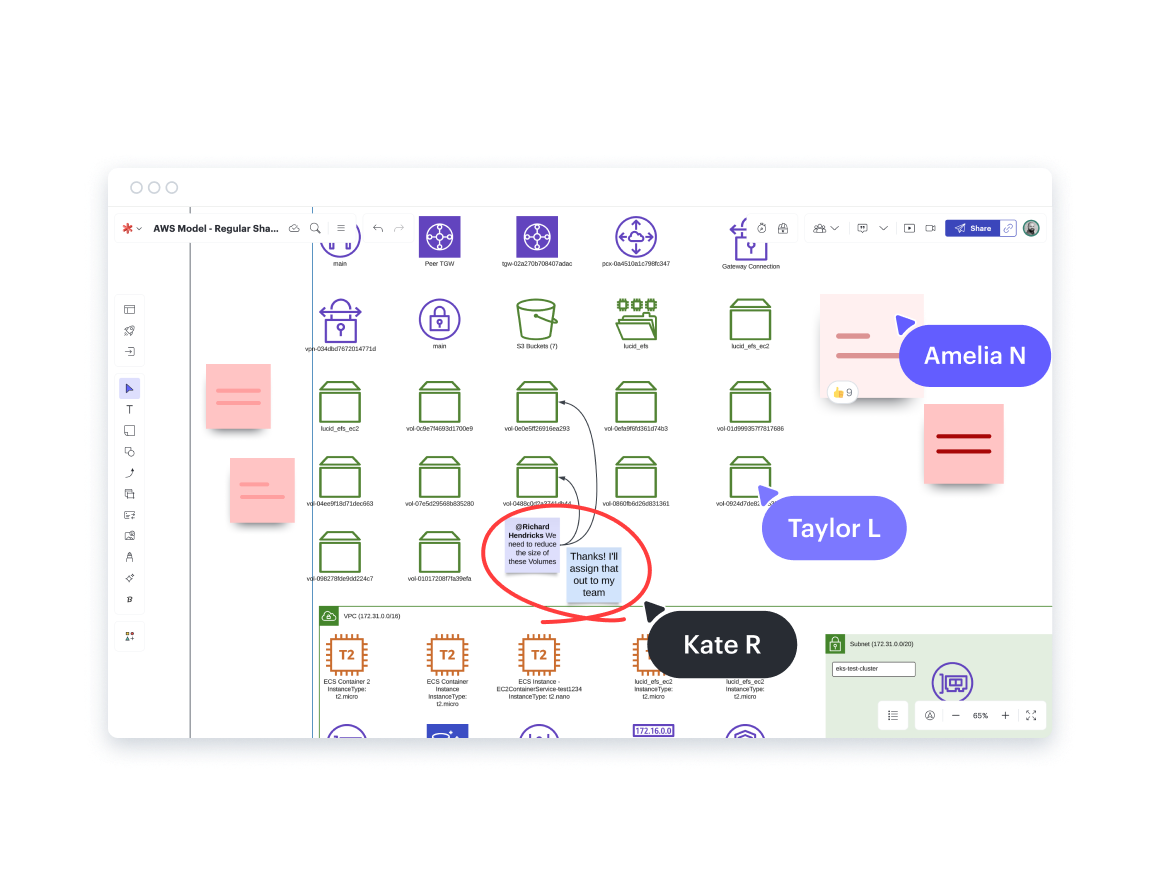Open your account menu via the avatar
Screen dimensions: 1160x870
[x=1031, y=228]
